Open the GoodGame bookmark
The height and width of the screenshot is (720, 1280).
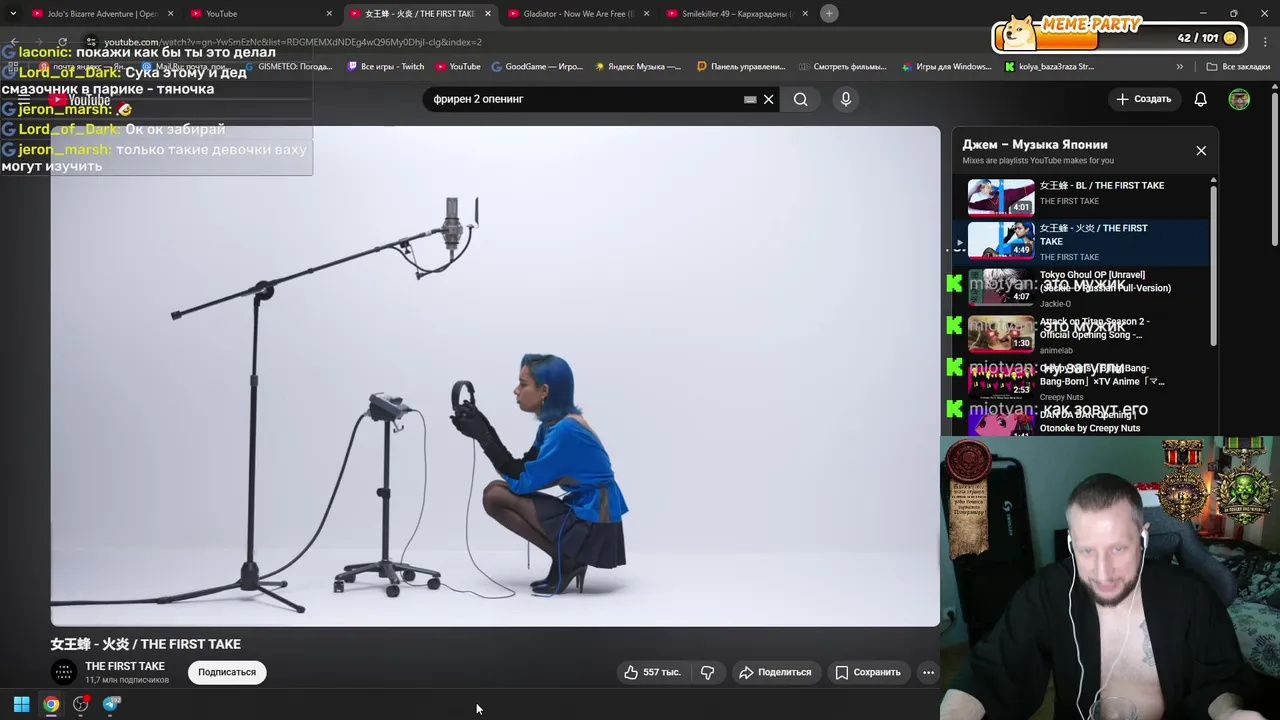click(x=537, y=67)
